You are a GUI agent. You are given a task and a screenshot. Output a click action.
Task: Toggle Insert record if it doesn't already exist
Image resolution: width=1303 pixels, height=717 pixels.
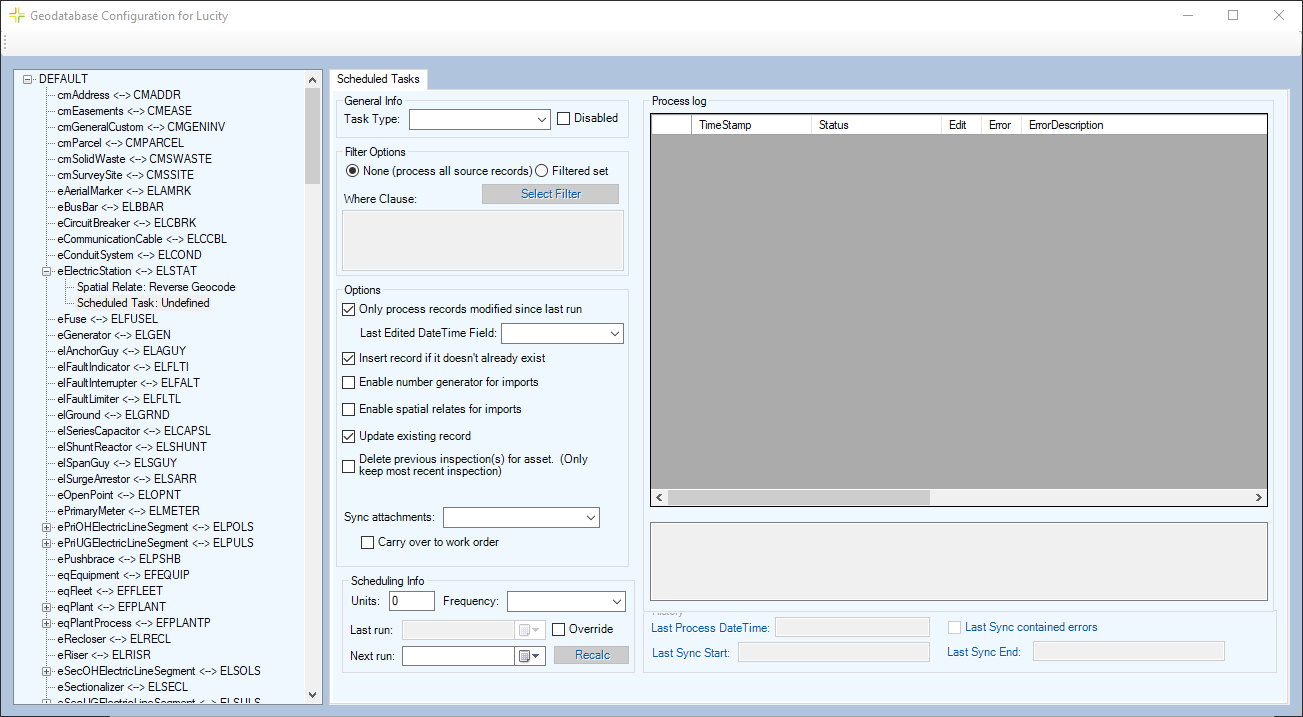(349, 358)
